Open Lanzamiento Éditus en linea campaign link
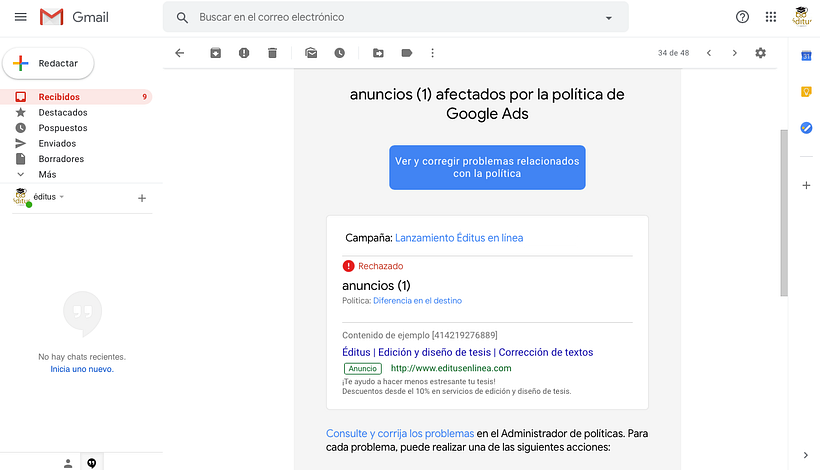The width and height of the screenshot is (820, 470). 459,238
